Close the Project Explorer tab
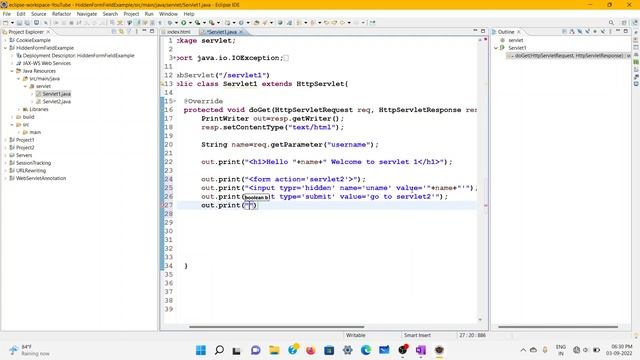This screenshot has width=640, height=360. pyautogui.click(x=48, y=32)
